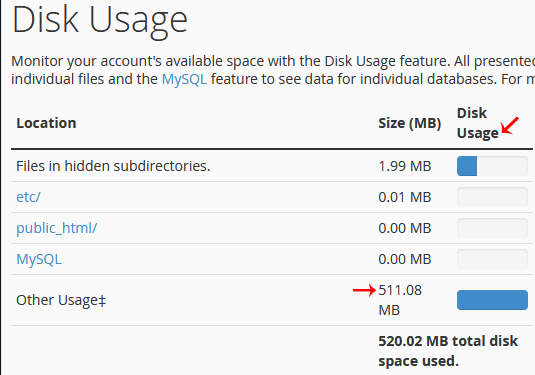
Task: Click the etc/ disk usage bar
Action: pyautogui.click(x=492, y=197)
